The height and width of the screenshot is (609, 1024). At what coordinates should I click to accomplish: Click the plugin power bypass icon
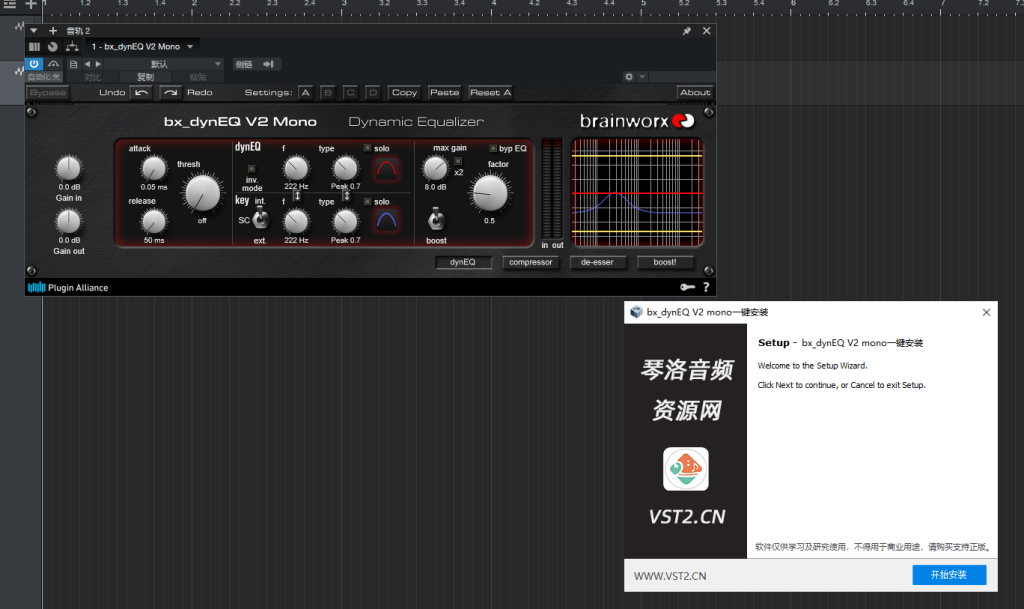click(34, 64)
